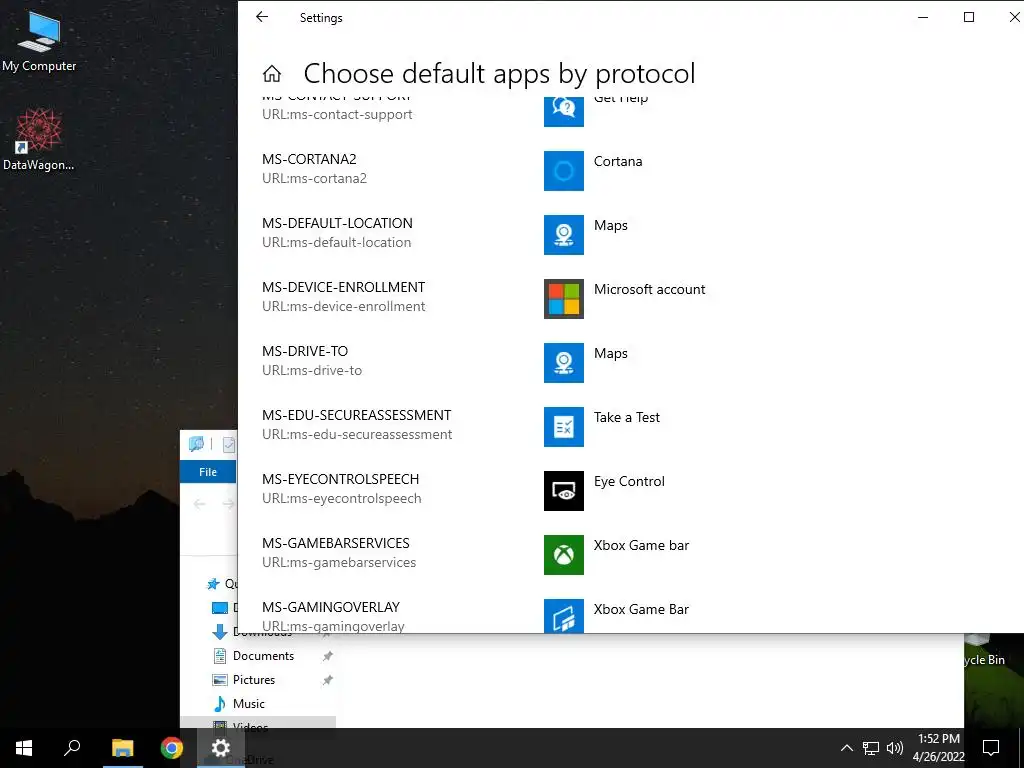Select Take a Test label

pyautogui.click(x=626, y=417)
